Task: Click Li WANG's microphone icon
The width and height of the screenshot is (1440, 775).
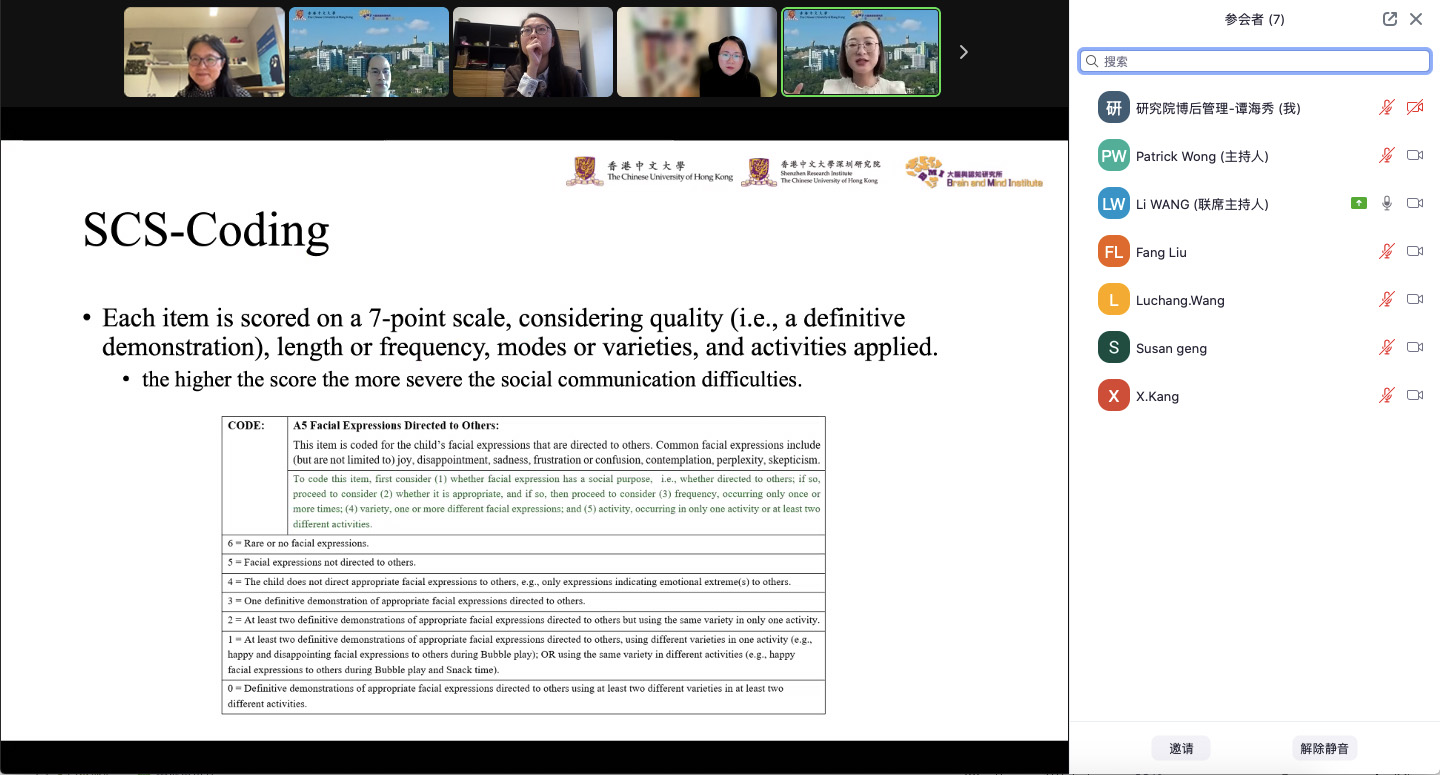Action: pos(1386,204)
